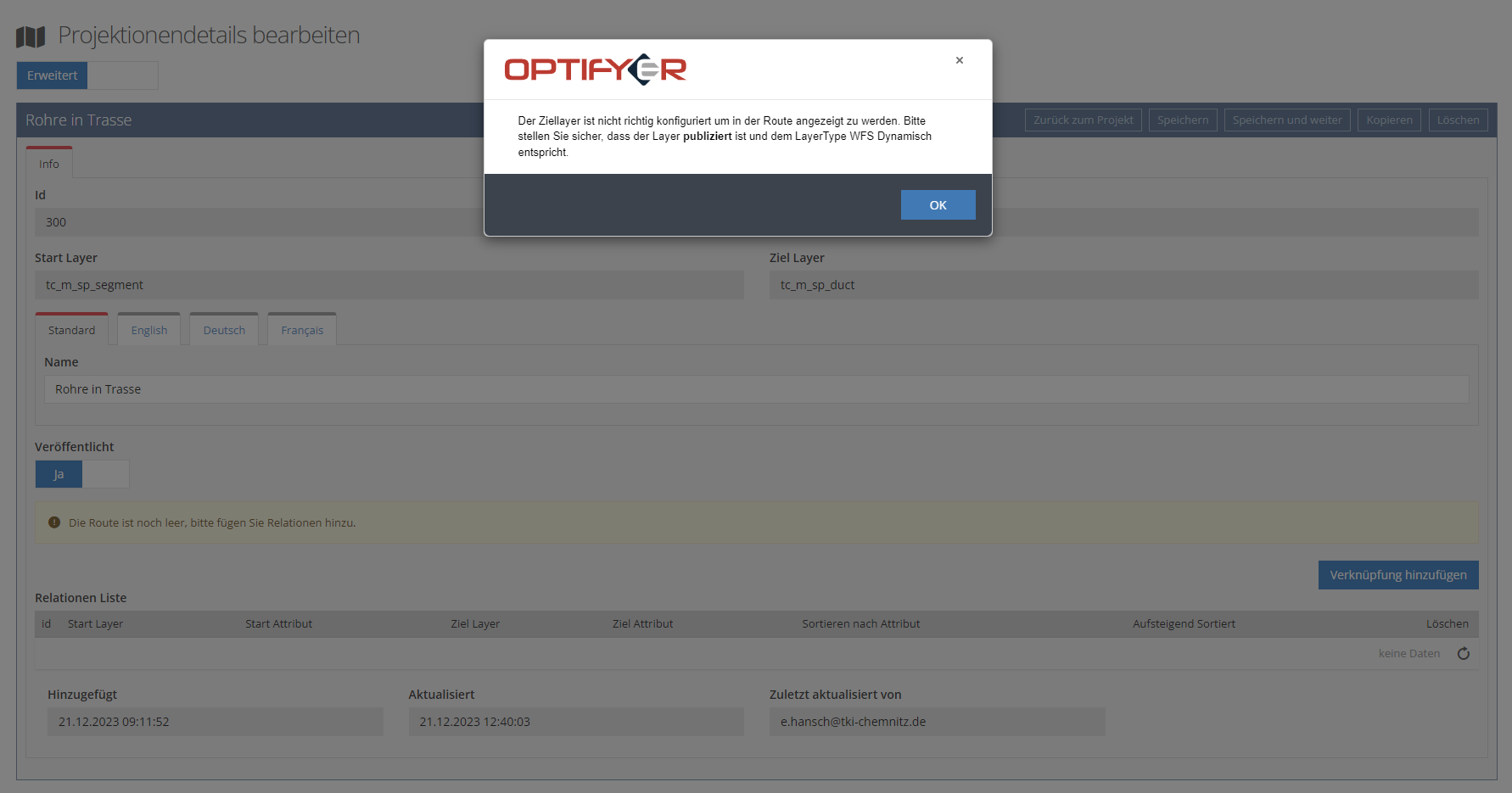The height and width of the screenshot is (793, 1512).
Task: Click the map icon beside page title
Action: tap(31, 36)
